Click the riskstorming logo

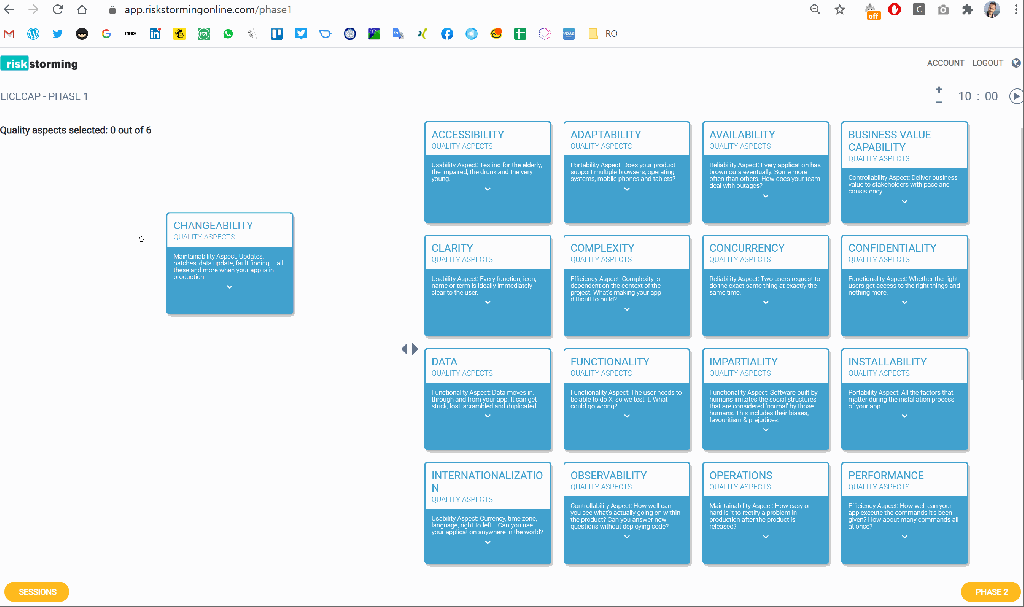40,64
